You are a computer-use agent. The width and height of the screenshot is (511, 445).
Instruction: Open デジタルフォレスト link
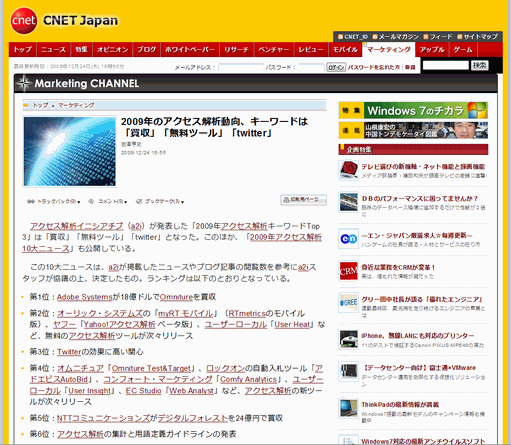192,418
